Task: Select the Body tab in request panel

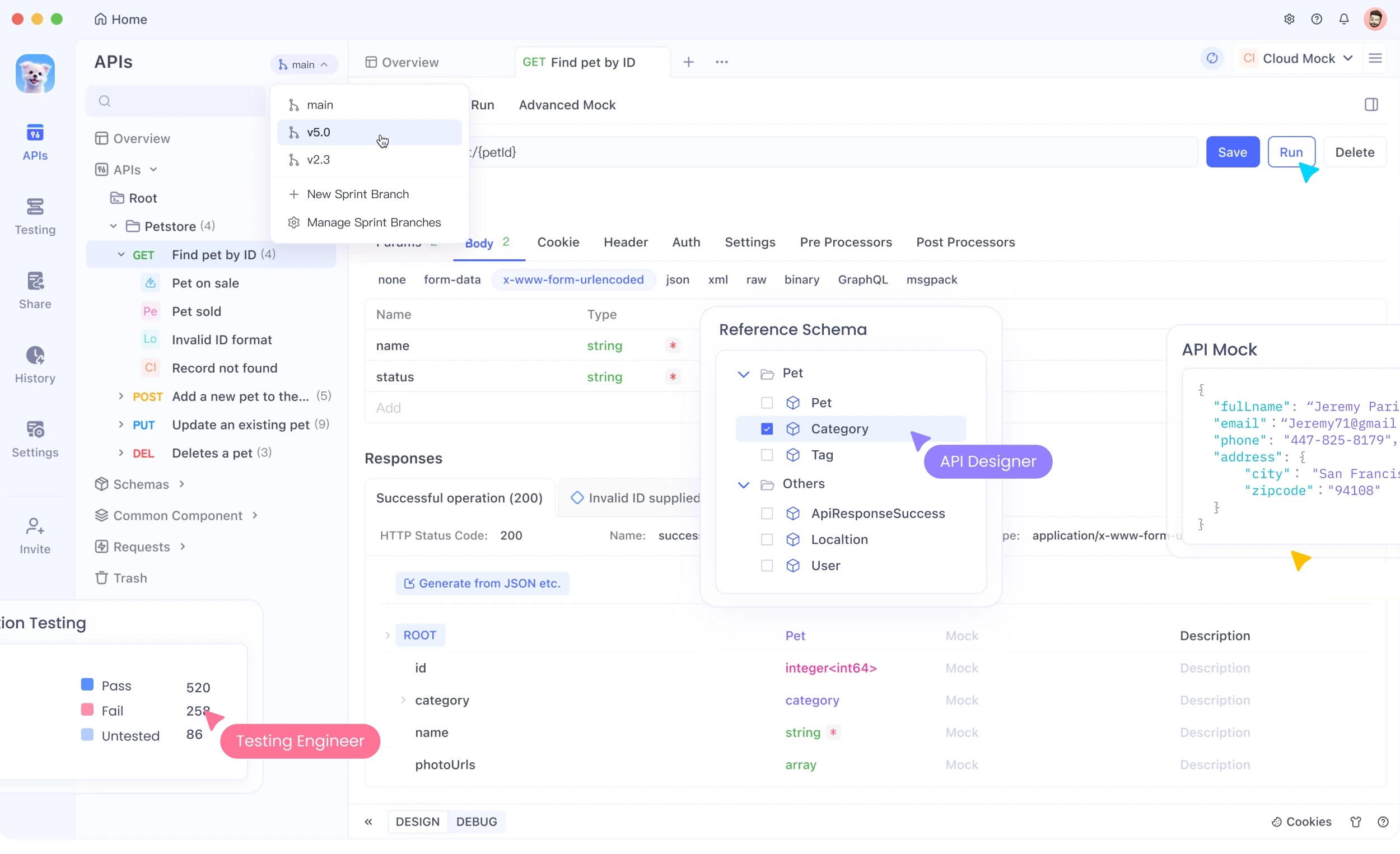Action: [479, 242]
